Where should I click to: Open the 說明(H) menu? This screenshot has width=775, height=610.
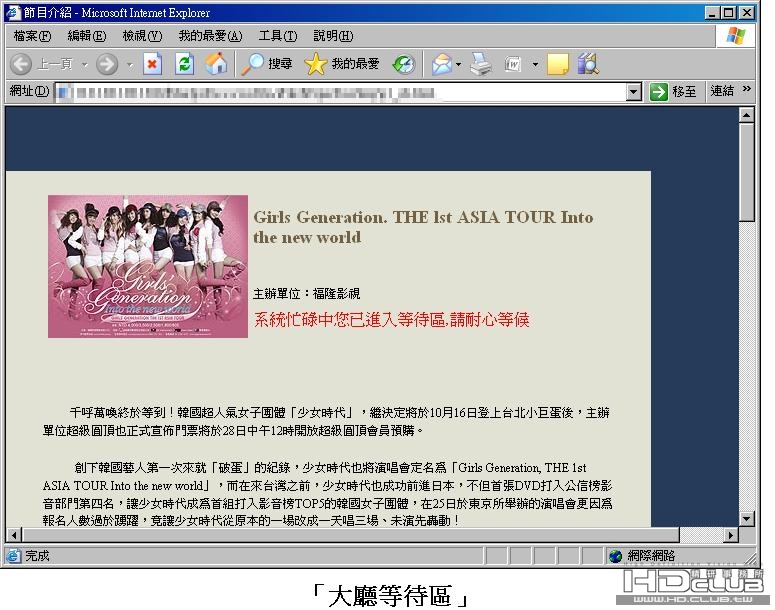click(x=333, y=36)
